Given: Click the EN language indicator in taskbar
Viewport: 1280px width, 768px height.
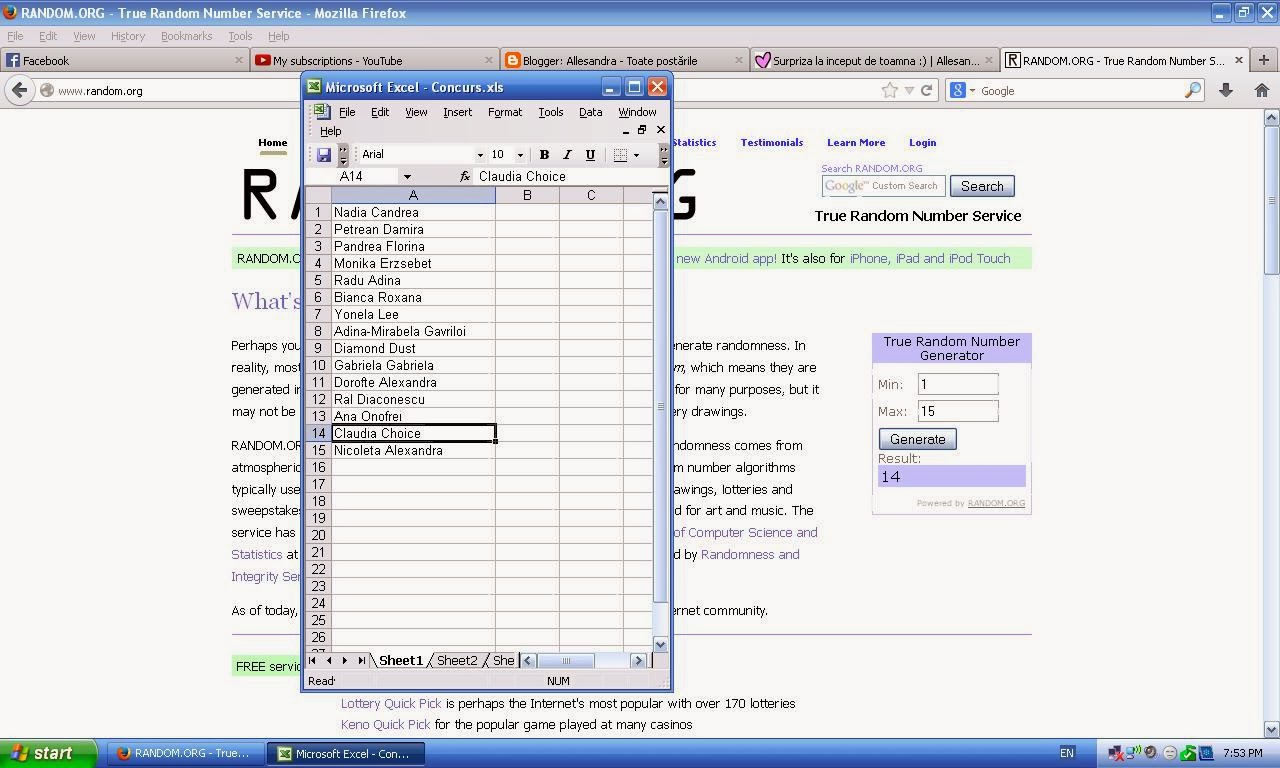Looking at the screenshot, I should click(1067, 753).
